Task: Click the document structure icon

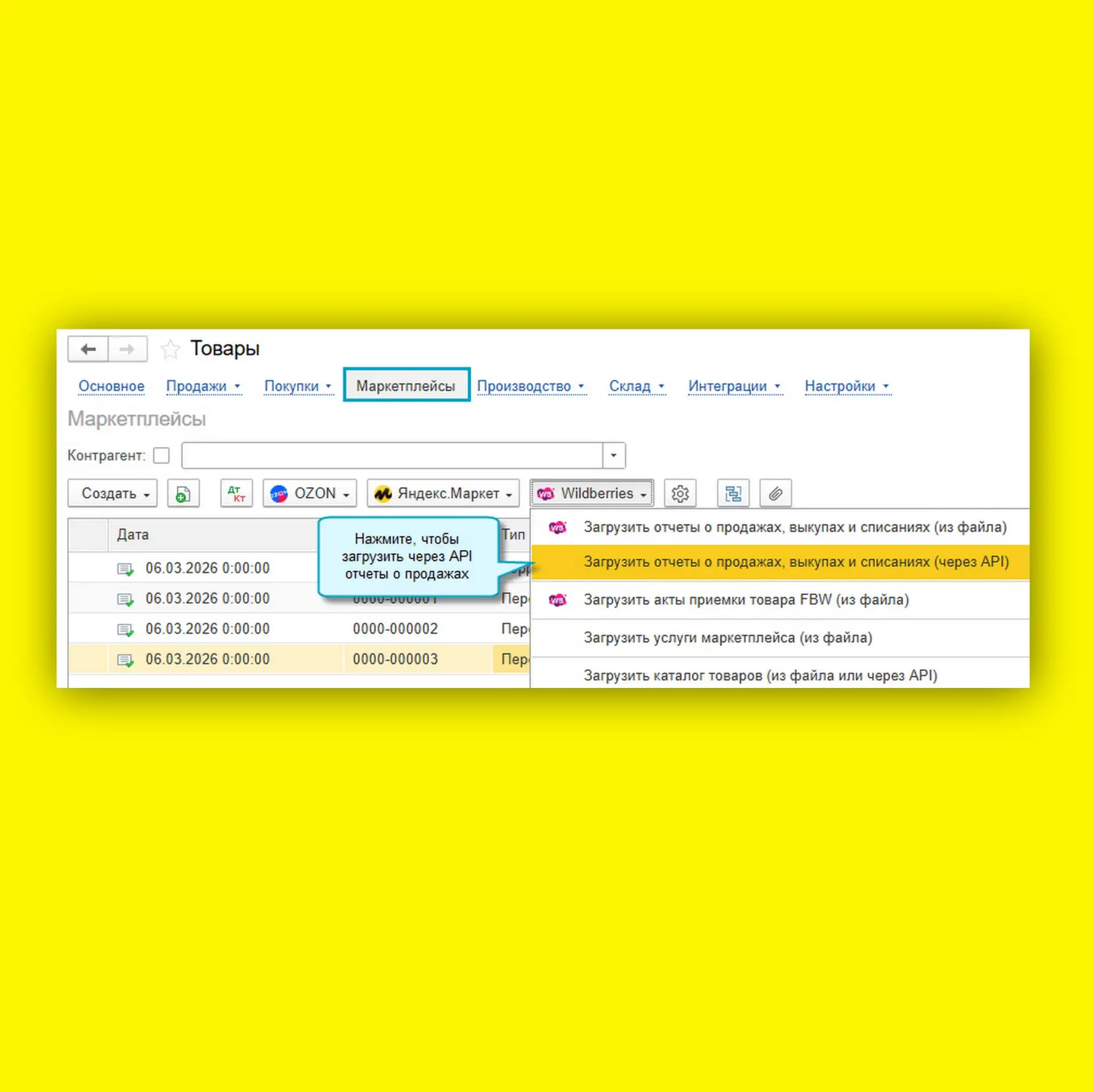Action: (733, 493)
